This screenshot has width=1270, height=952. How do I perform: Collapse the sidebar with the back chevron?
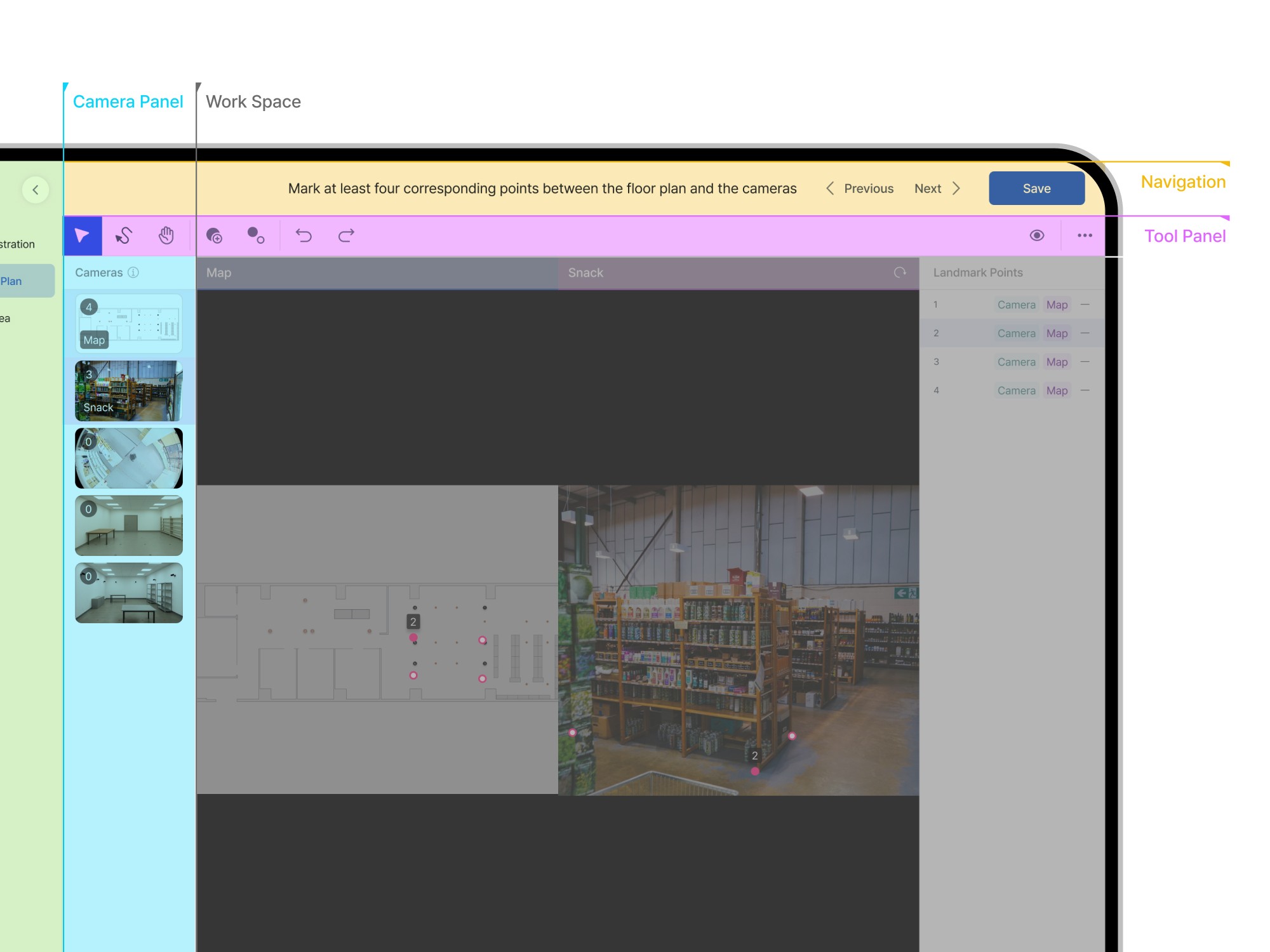(36, 190)
